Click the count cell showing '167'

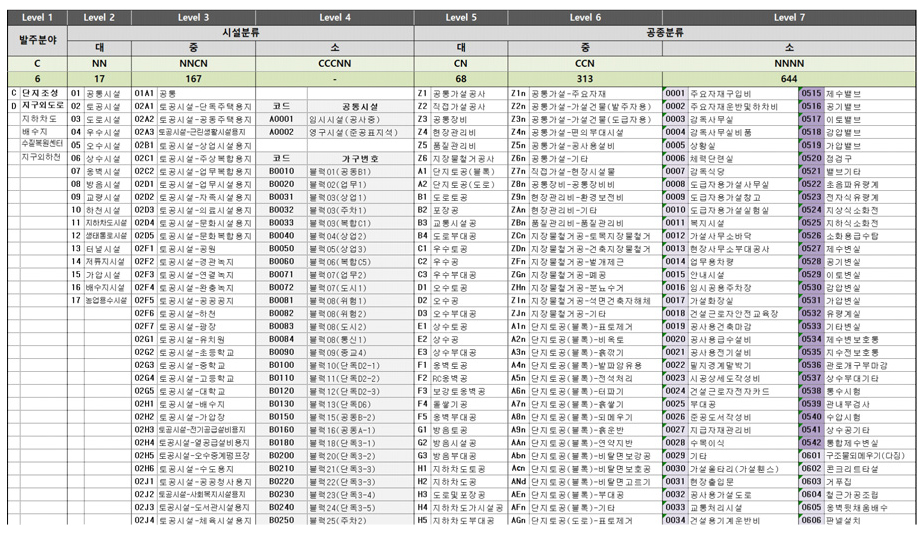pos(193,78)
